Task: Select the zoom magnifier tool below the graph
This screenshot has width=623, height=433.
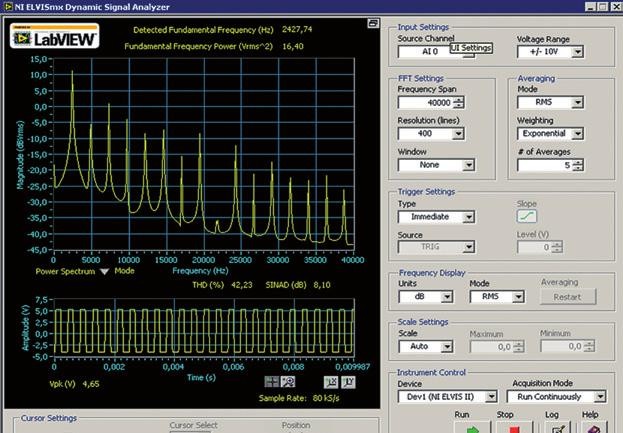Action: click(x=288, y=382)
